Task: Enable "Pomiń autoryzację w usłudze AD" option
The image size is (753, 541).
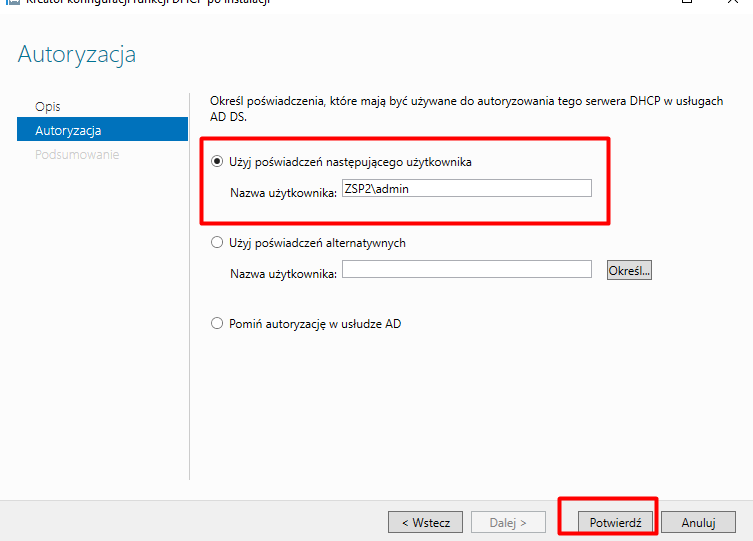Action: point(217,323)
